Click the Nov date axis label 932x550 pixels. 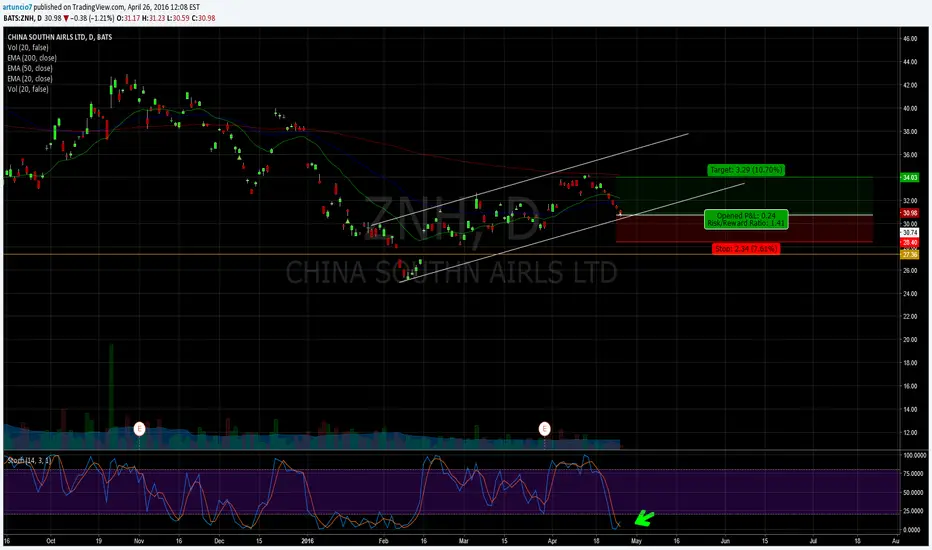coord(139,541)
